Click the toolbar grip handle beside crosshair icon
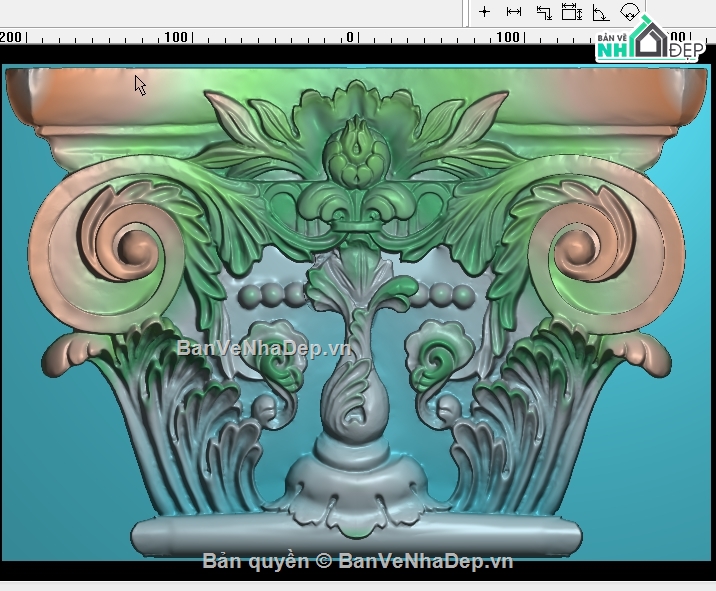This screenshot has width=716, height=591. click(466, 13)
